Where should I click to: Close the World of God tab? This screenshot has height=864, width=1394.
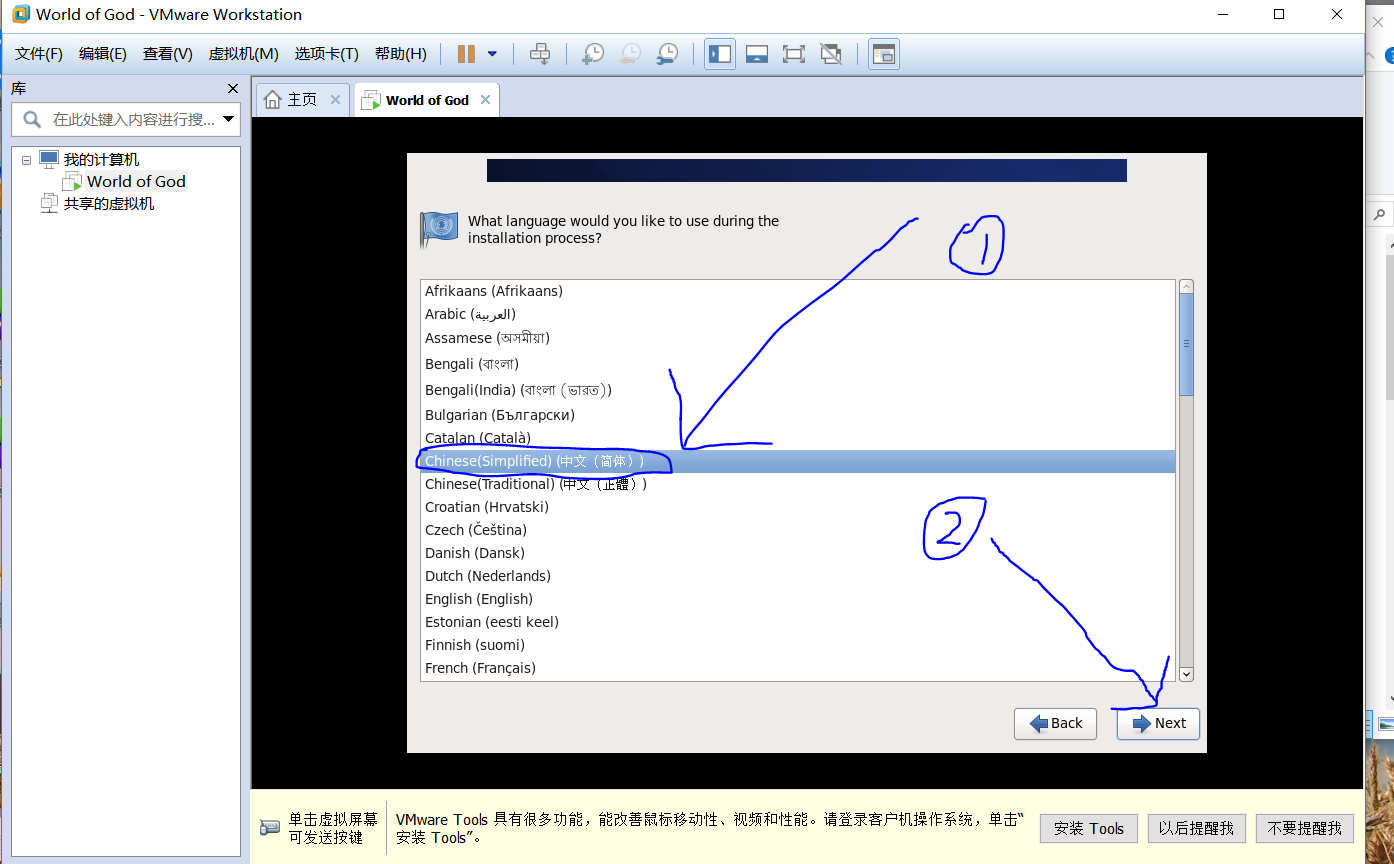click(x=485, y=100)
